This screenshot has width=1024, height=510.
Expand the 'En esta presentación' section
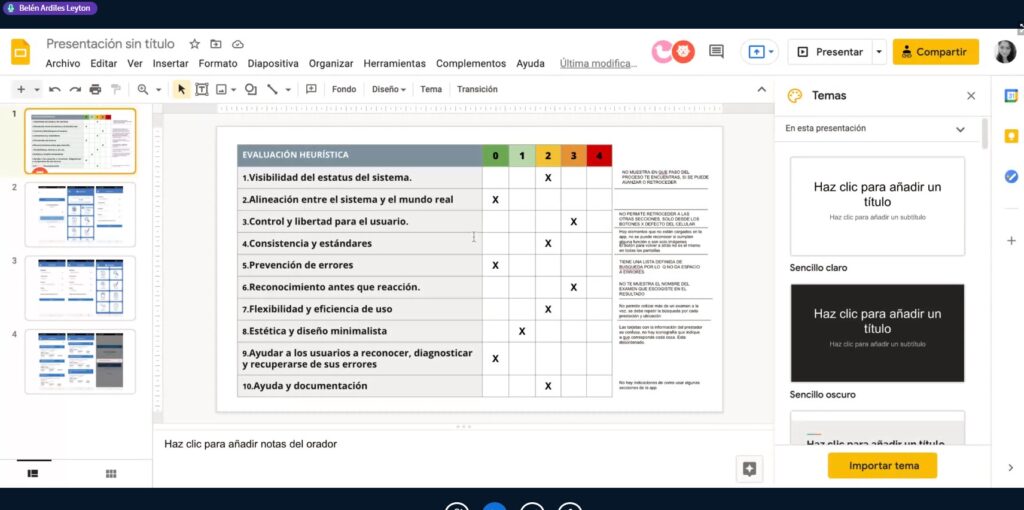point(960,129)
